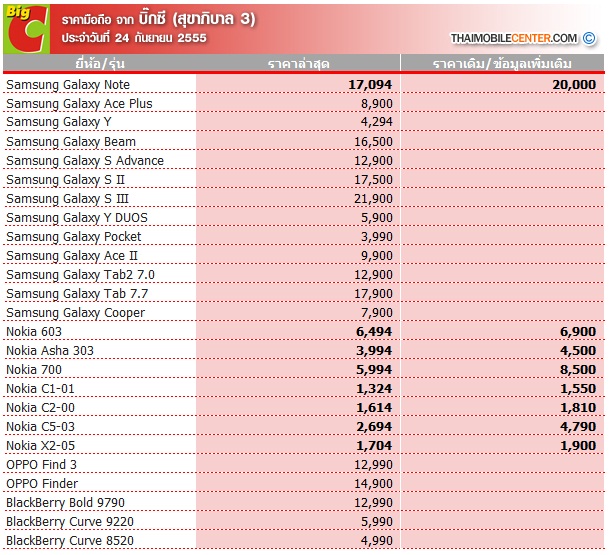Select the Nokia 603 name
Screen dimensions: 609x555
34,332
